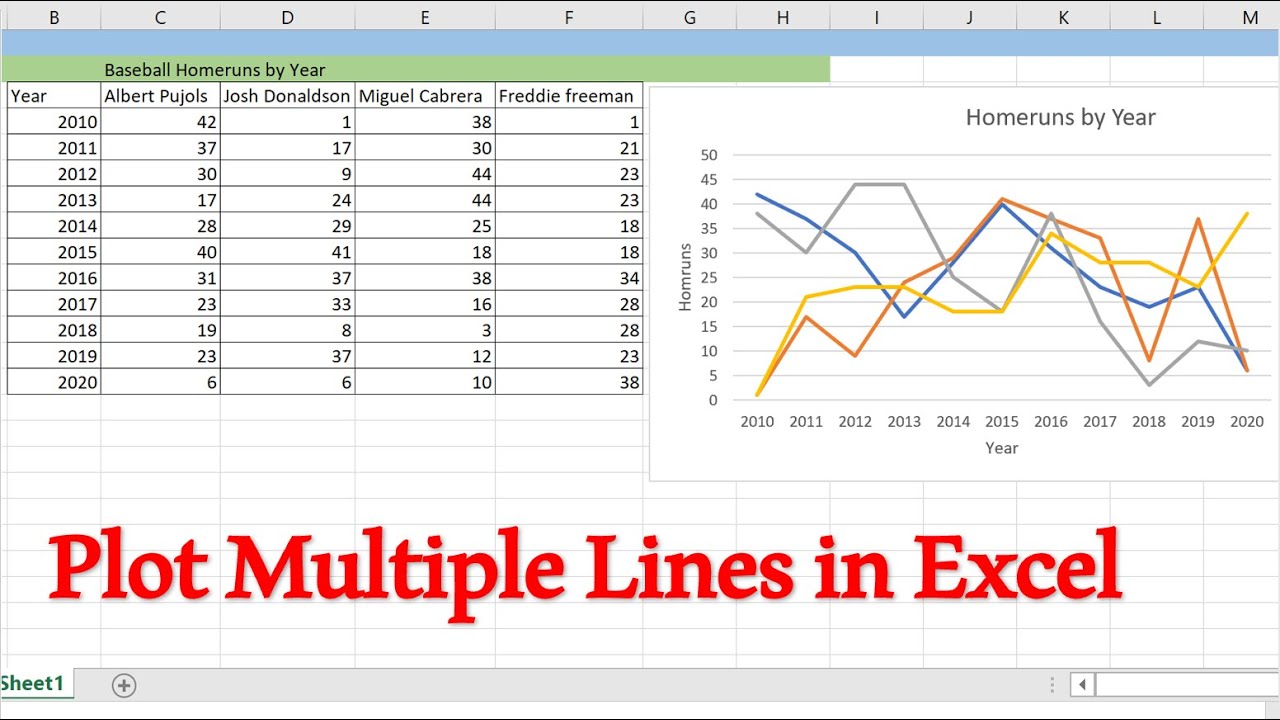Click the chart title 'Homeruns by Year'
Screen dimensions: 1280x720
(1059, 117)
